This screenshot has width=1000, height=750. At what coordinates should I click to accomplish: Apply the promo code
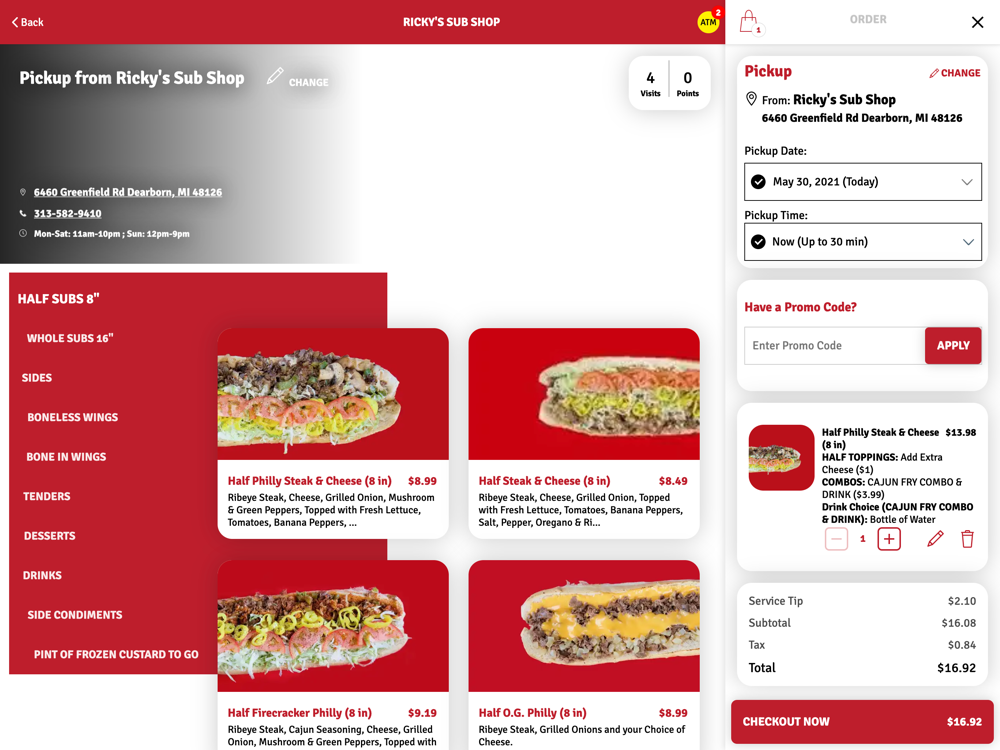pos(953,346)
